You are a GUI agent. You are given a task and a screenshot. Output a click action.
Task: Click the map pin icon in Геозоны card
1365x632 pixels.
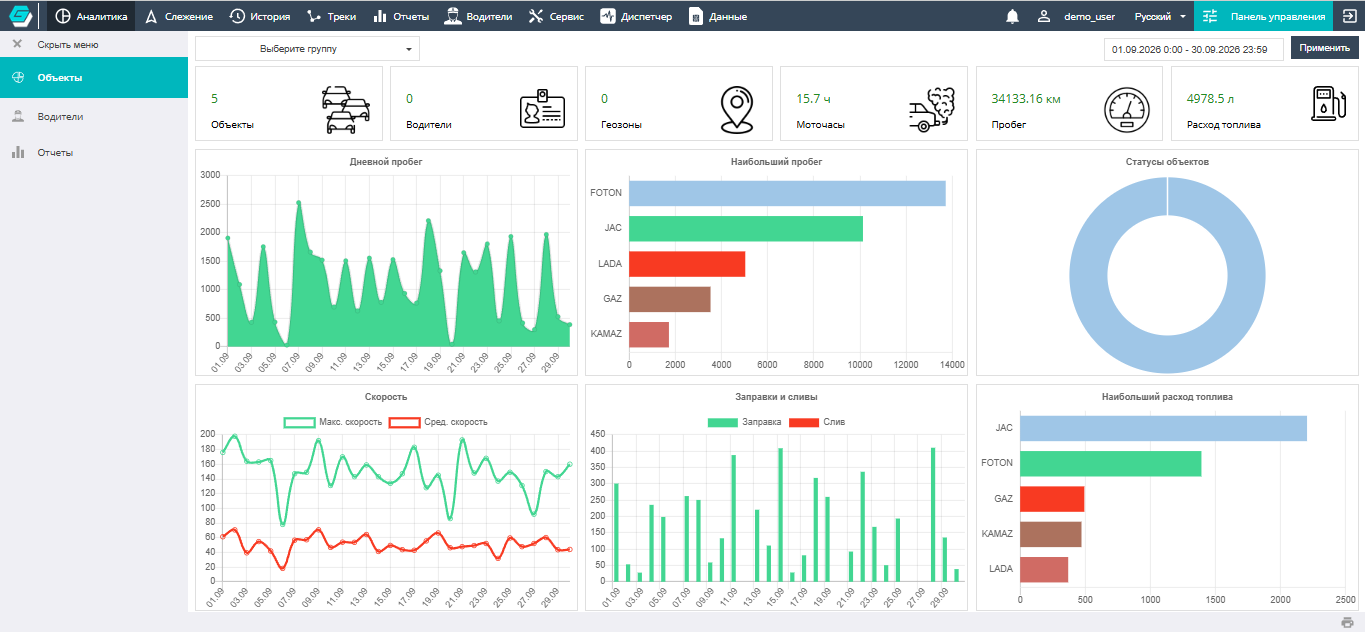[x=736, y=109]
